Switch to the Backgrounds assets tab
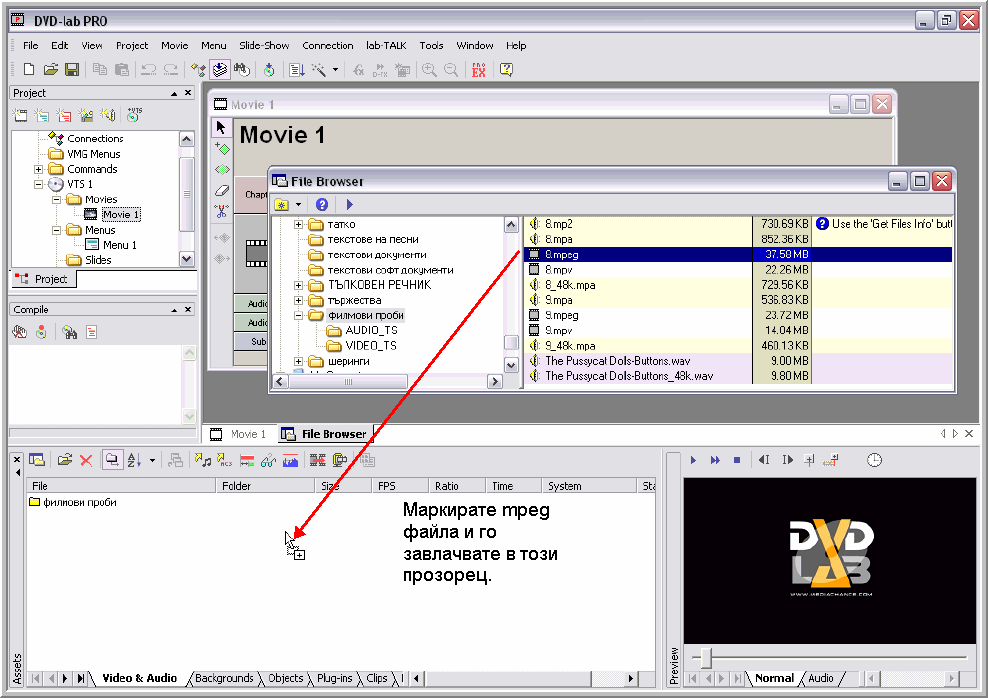 coord(224,678)
